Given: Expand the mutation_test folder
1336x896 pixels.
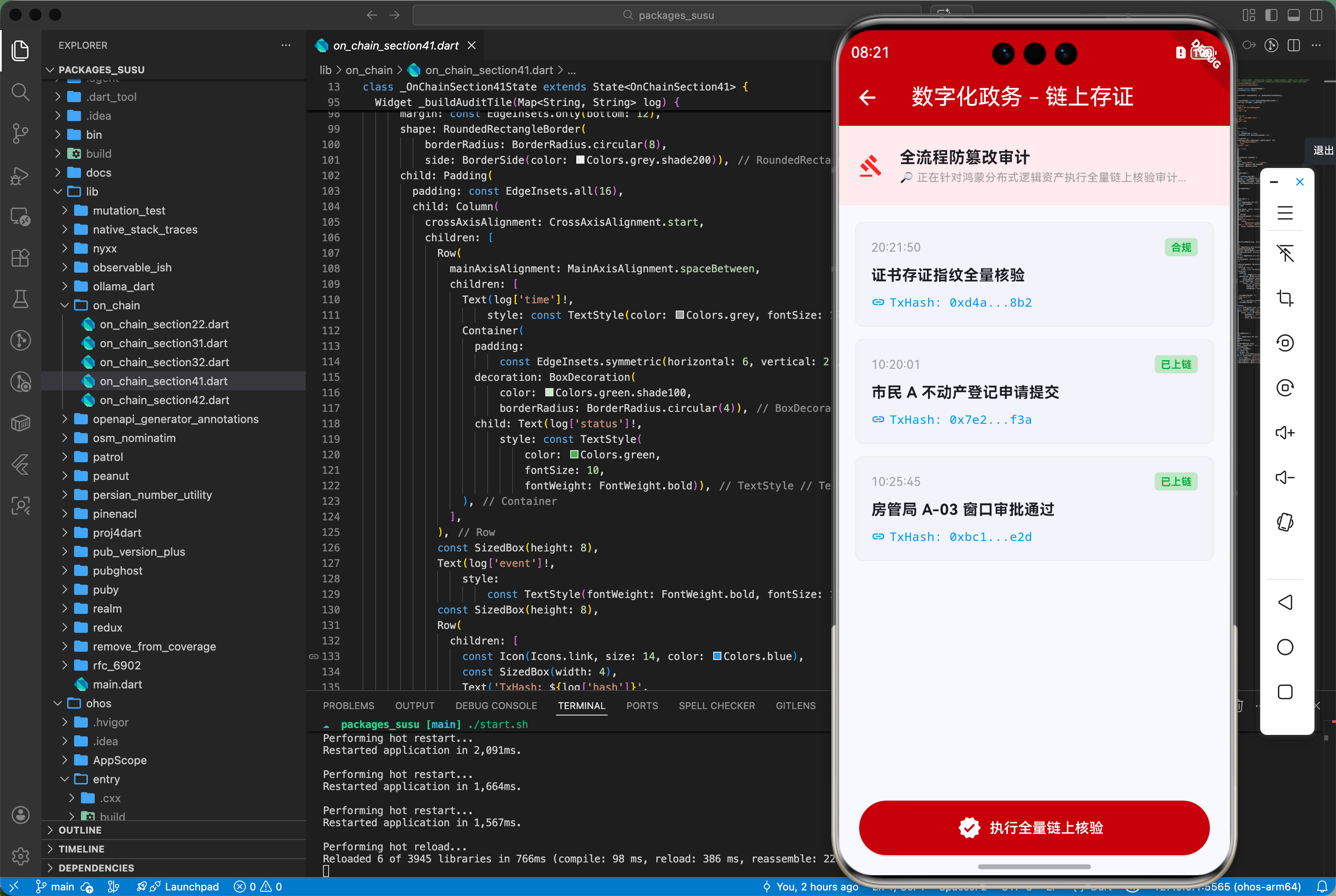Looking at the screenshot, I should 128,210.
